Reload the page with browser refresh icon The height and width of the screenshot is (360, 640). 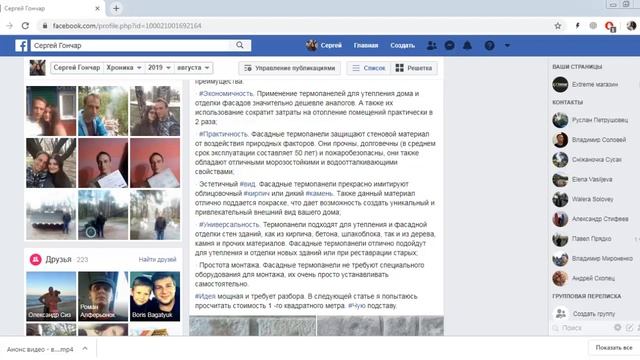click(x=25, y=26)
